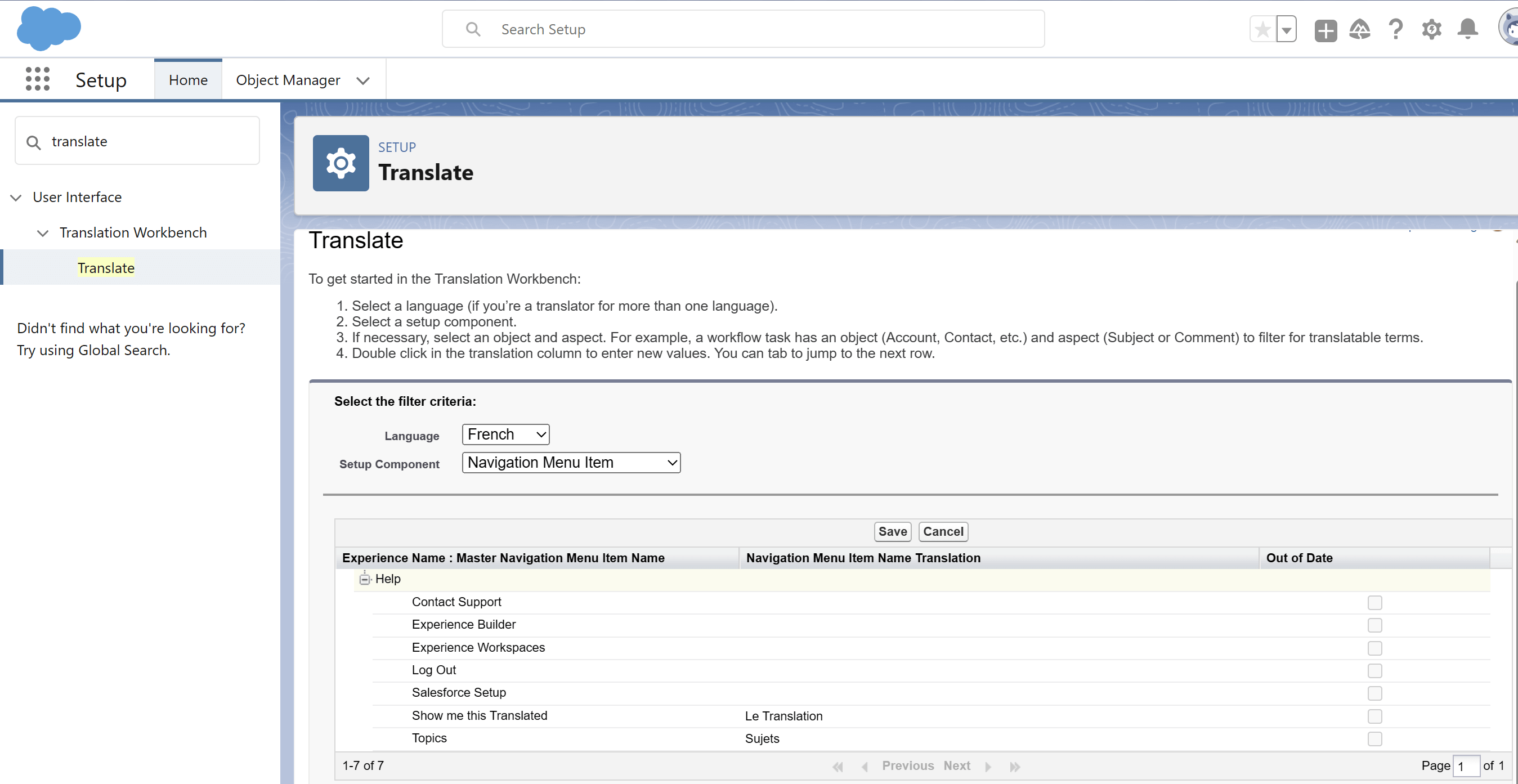Image resolution: width=1518 pixels, height=784 pixels.
Task: Cancel the translation edits
Action: [943, 531]
